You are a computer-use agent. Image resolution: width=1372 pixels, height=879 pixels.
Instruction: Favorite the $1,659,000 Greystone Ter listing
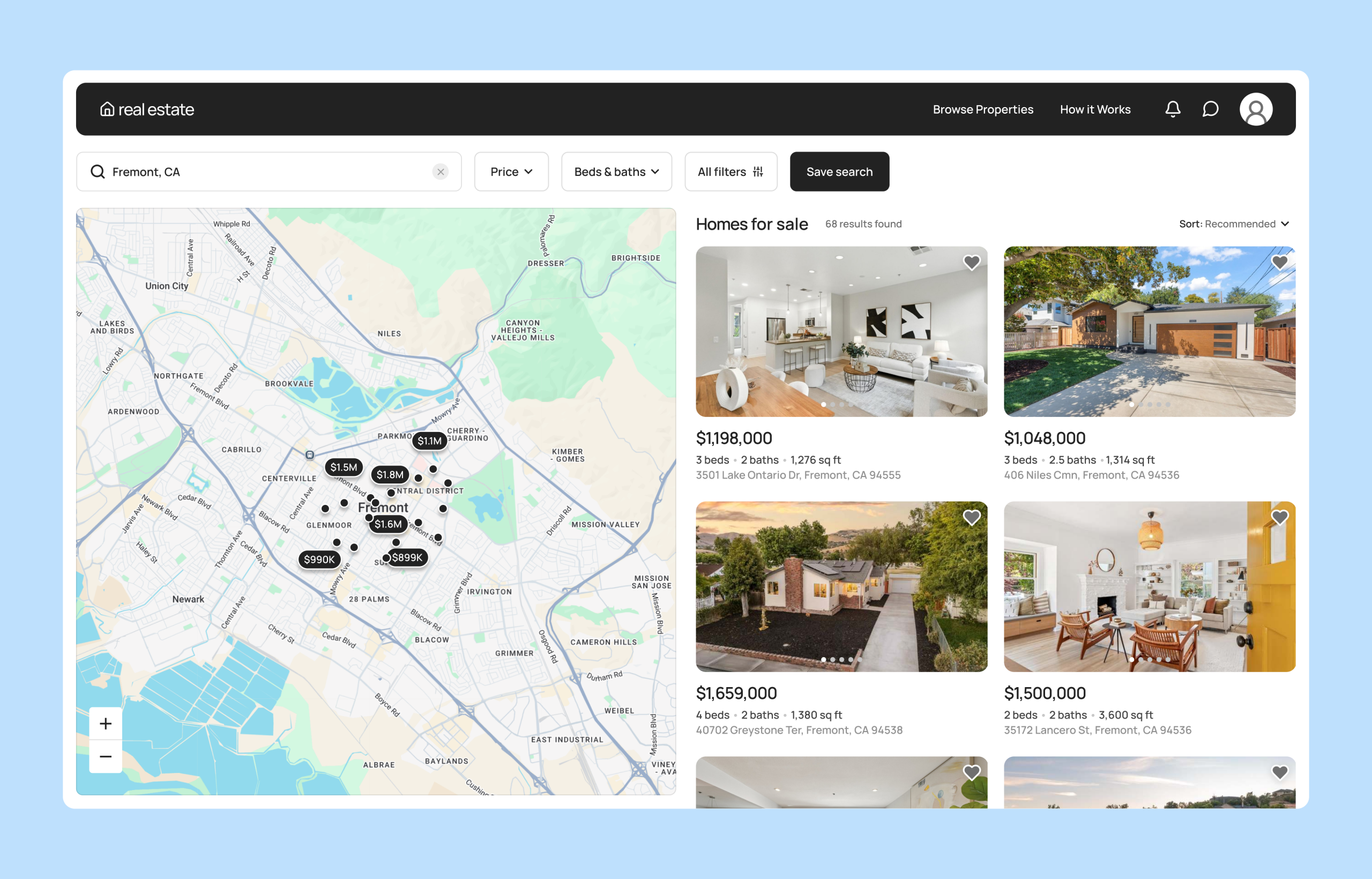[x=971, y=518]
